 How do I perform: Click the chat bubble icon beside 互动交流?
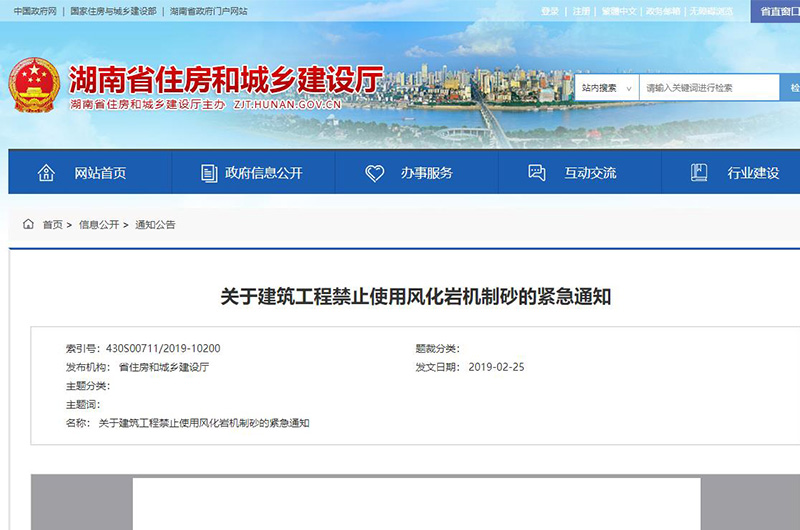point(536,172)
